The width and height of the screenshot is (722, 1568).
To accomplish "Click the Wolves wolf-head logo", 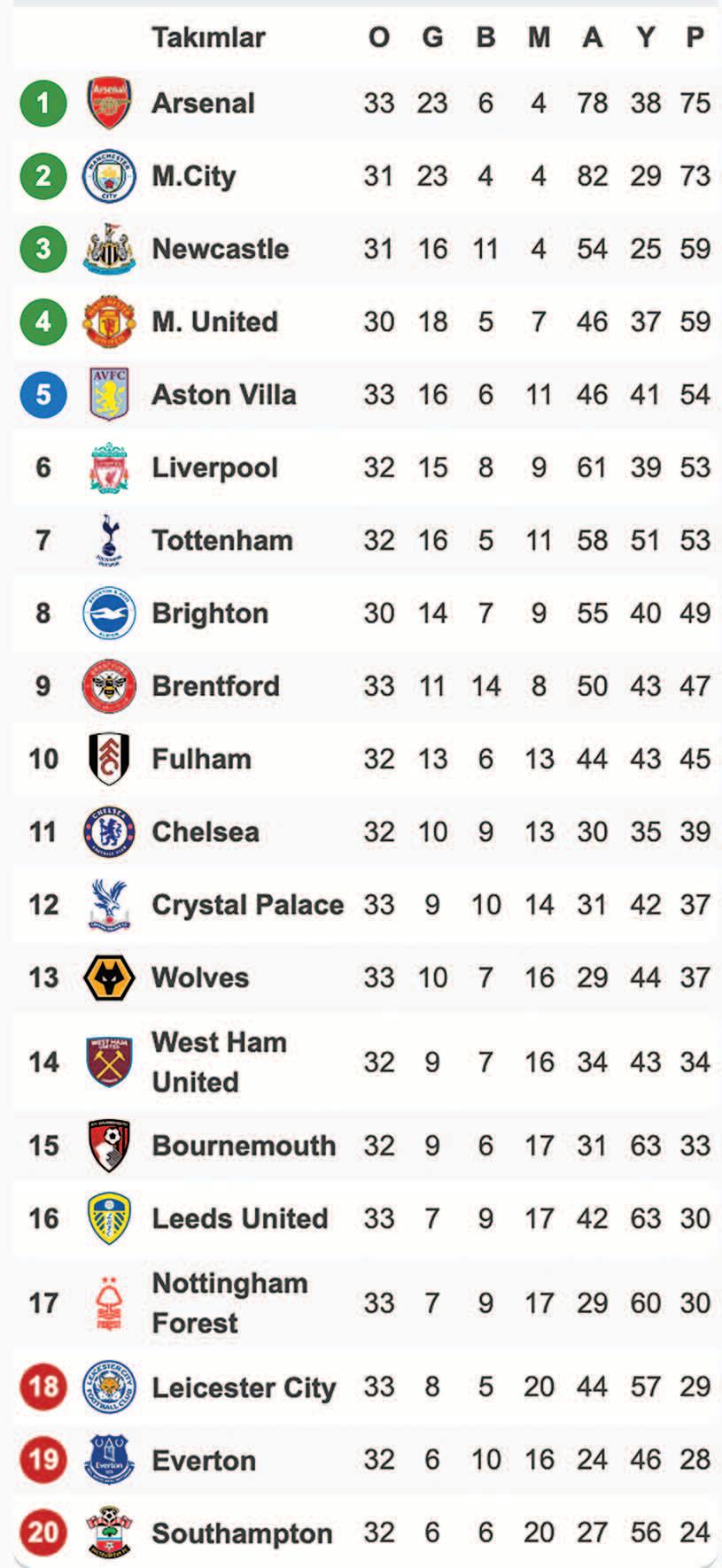I will (109, 977).
